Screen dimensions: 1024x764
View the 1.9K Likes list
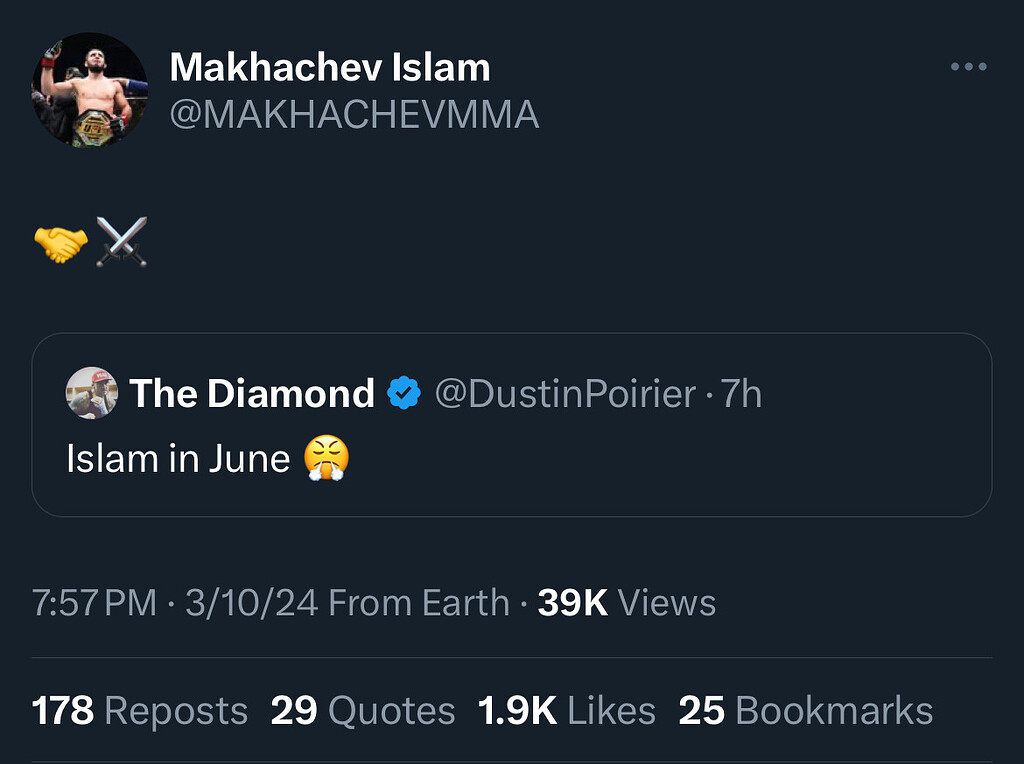point(566,710)
